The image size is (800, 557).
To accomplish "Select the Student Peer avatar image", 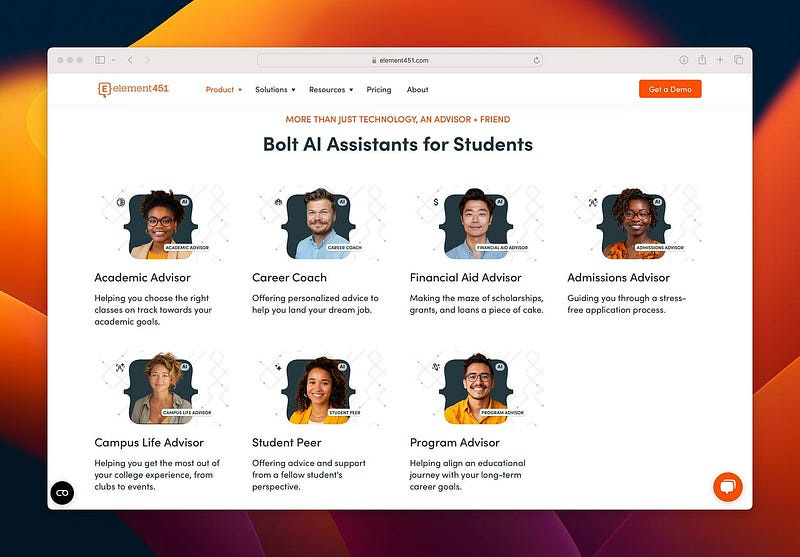I will click(x=318, y=390).
